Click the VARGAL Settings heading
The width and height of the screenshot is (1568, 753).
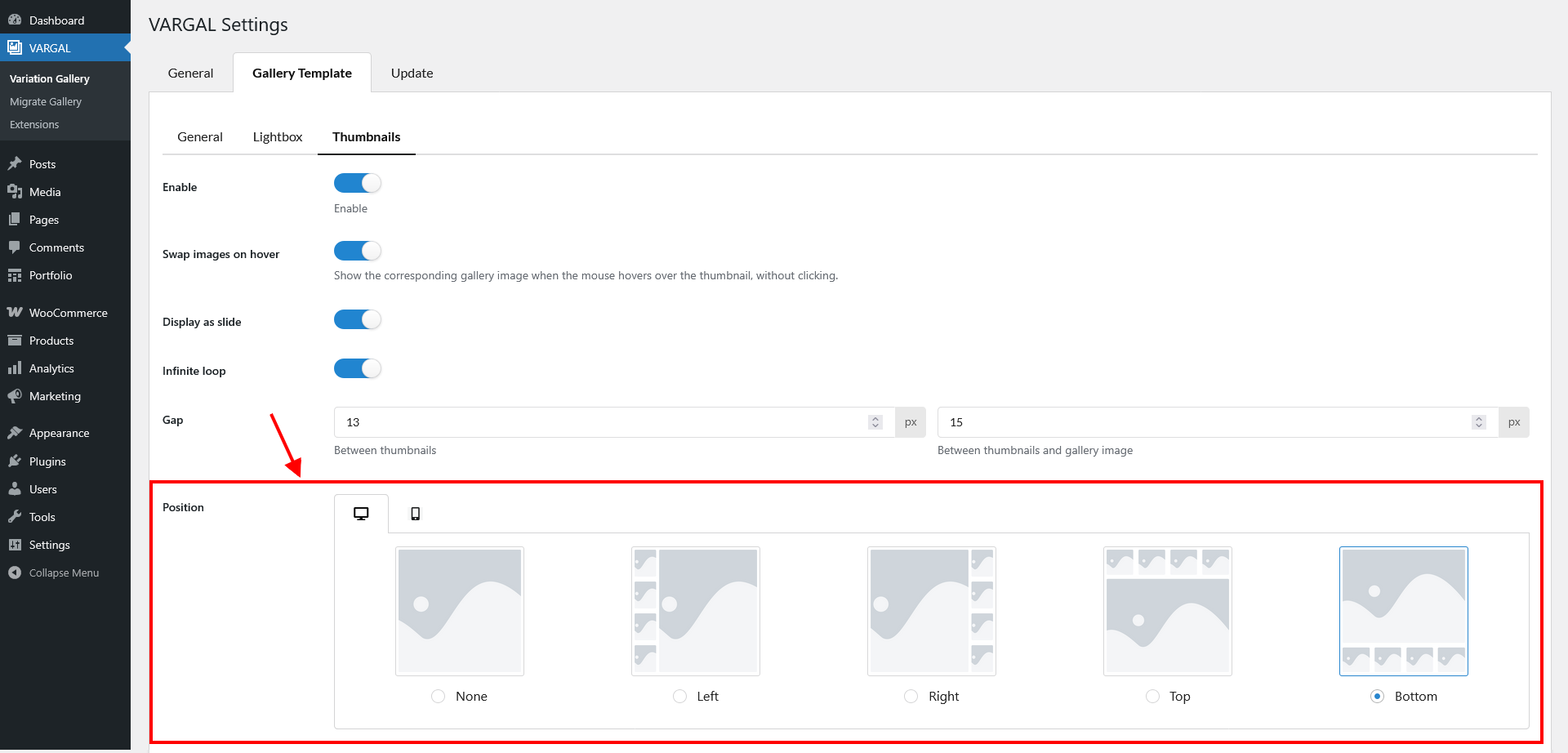pos(218,25)
